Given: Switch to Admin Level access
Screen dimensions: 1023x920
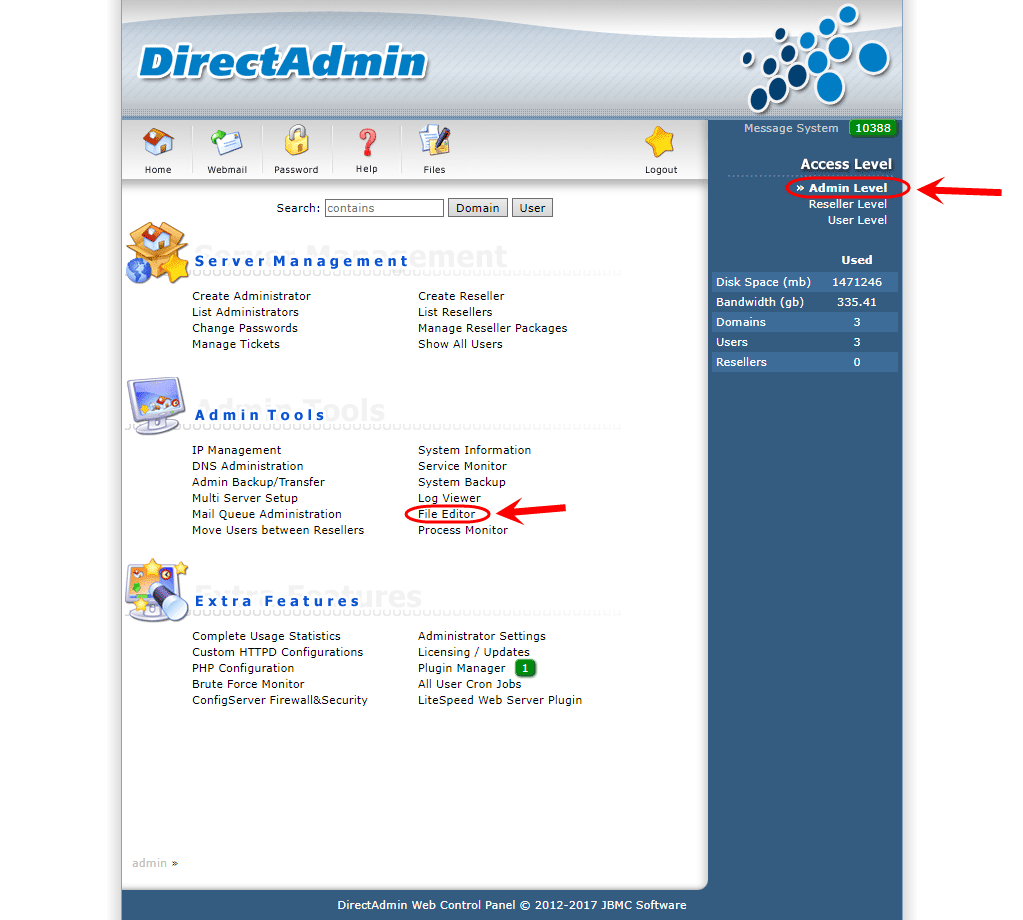Looking at the screenshot, I should 847,188.
